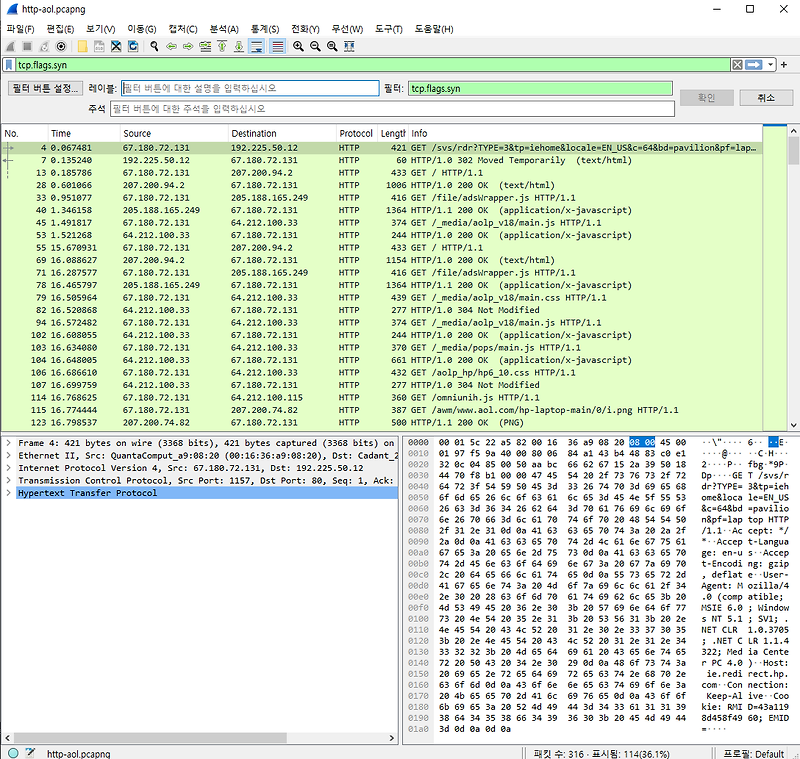This screenshot has height=759, width=800.
Task: Click the restart current capture icon
Action: click(46, 45)
